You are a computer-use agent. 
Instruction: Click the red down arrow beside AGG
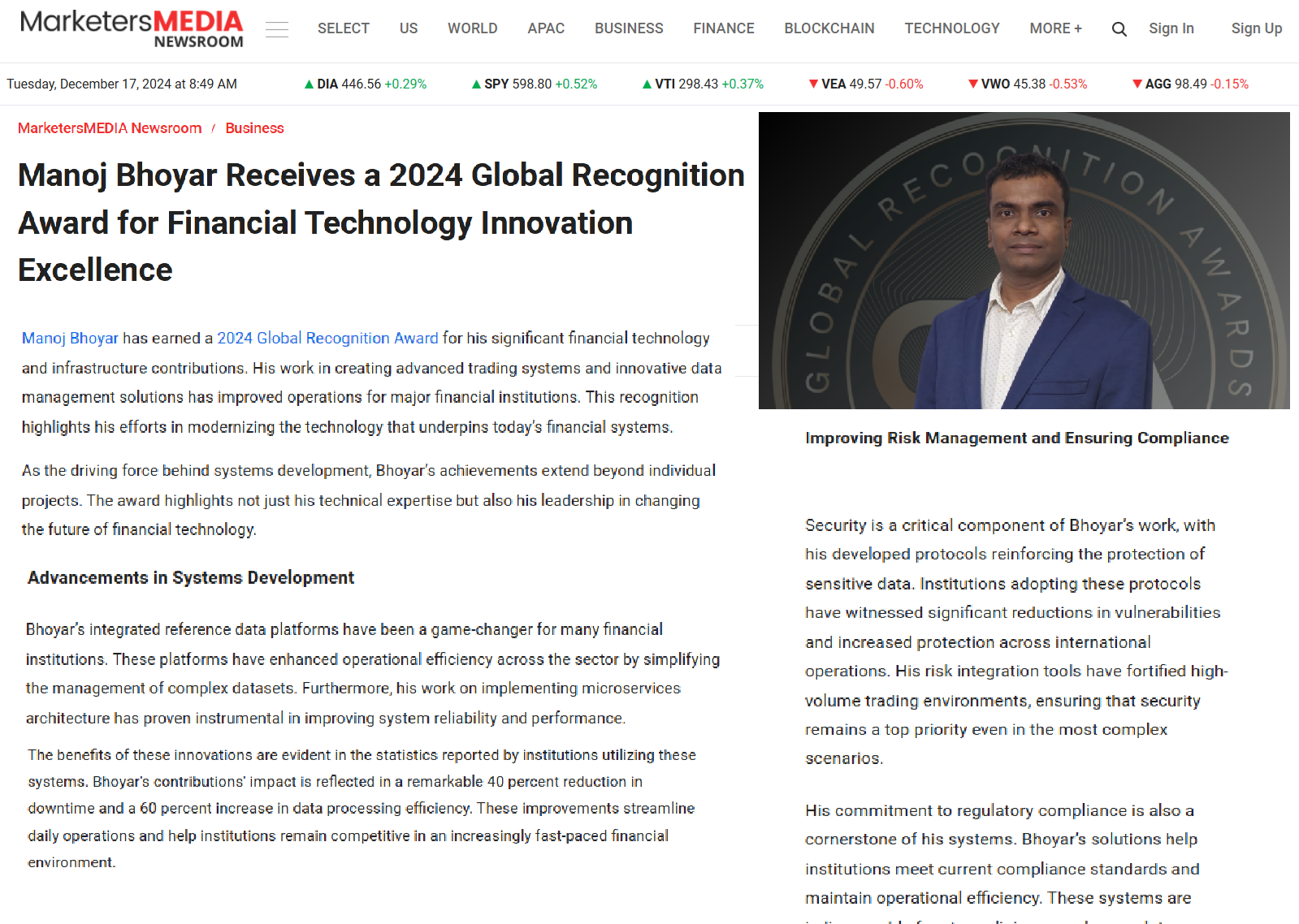1137,84
